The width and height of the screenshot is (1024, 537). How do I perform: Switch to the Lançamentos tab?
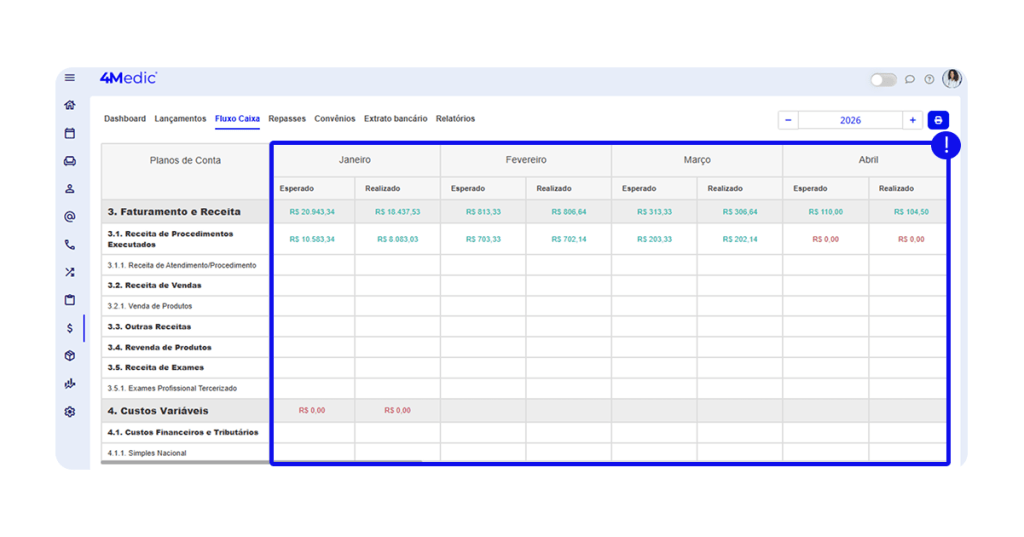[x=180, y=119]
